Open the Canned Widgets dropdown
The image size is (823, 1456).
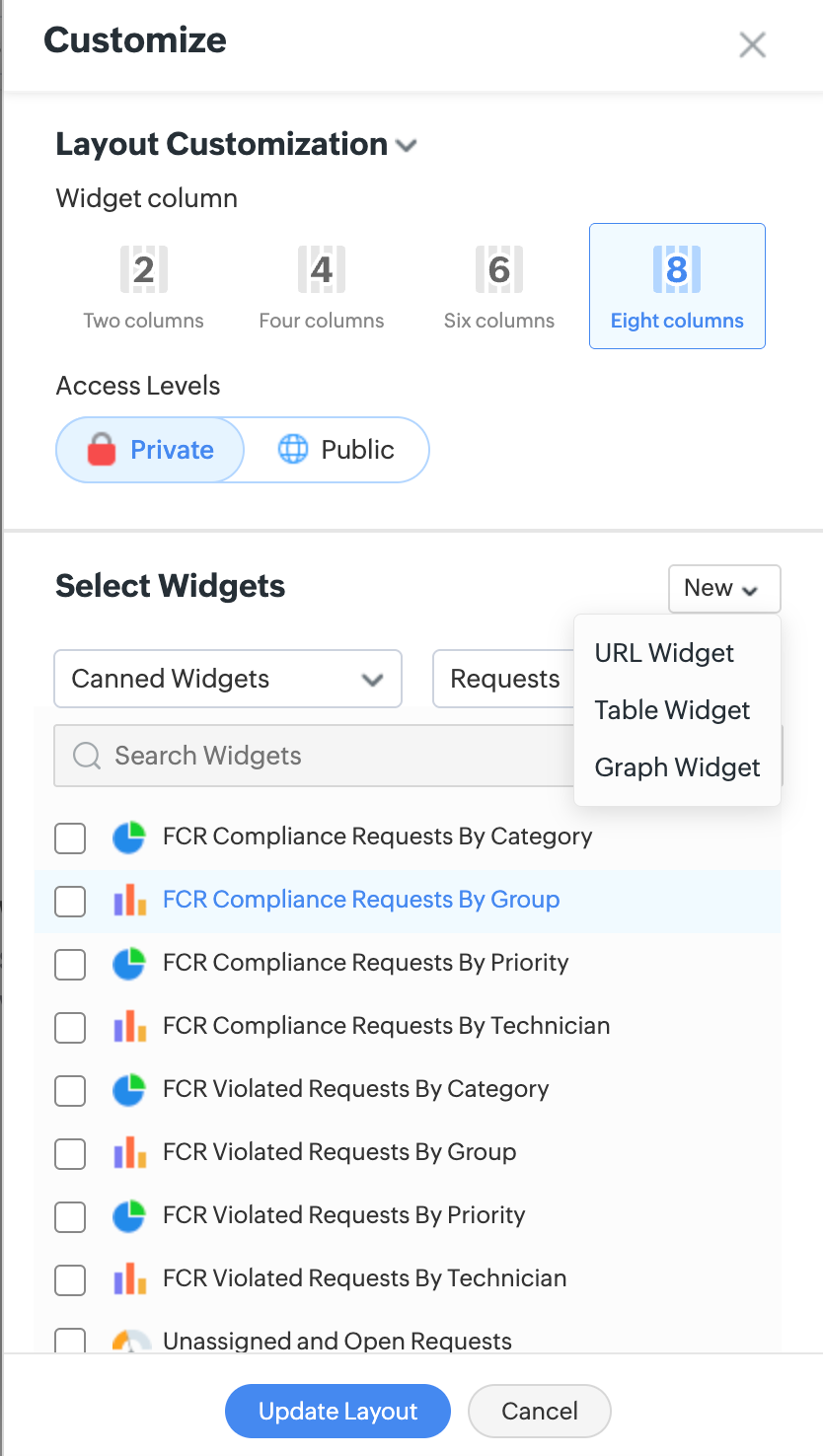[228, 679]
